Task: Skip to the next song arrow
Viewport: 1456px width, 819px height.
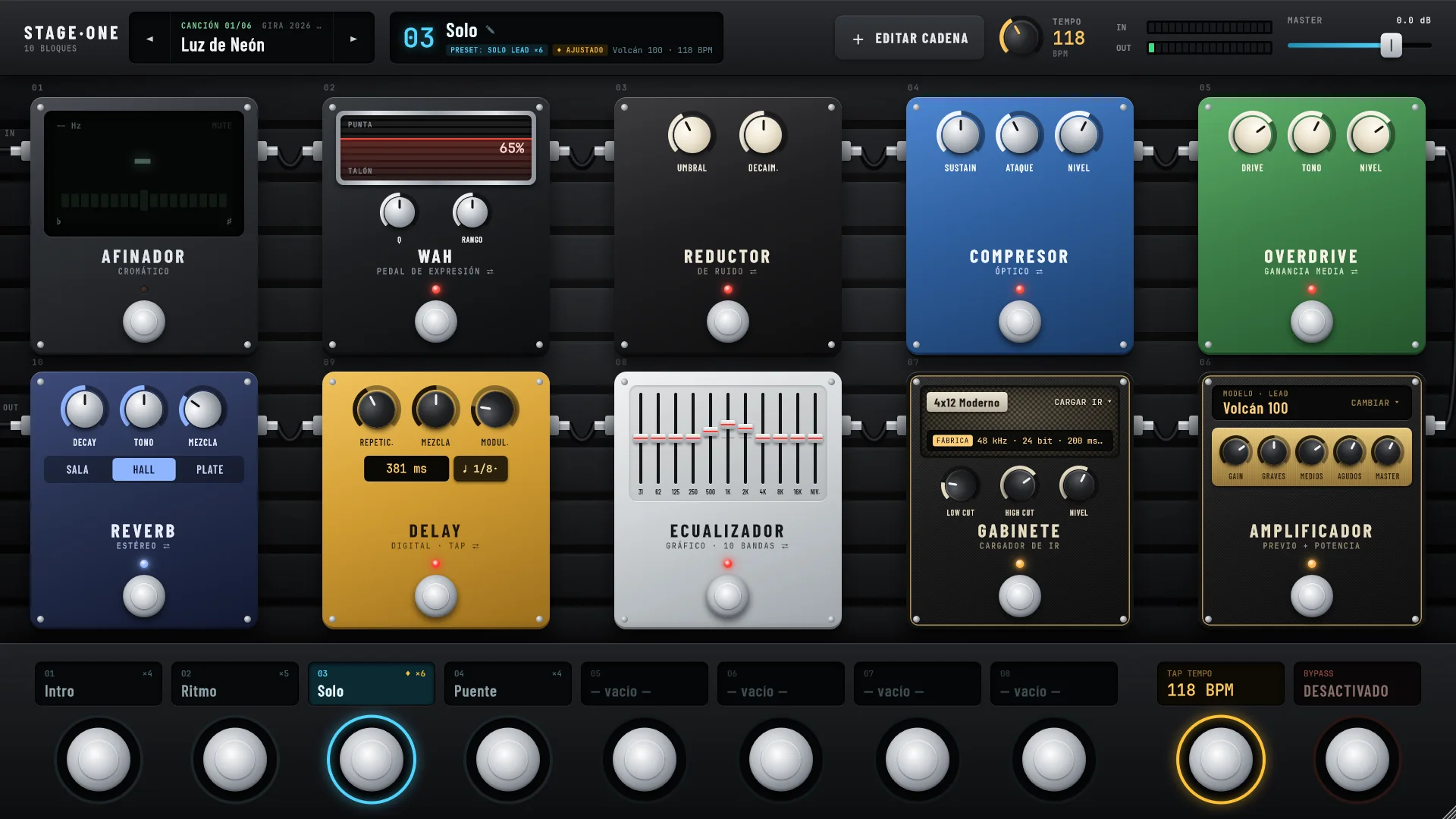Action: [x=353, y=39]
